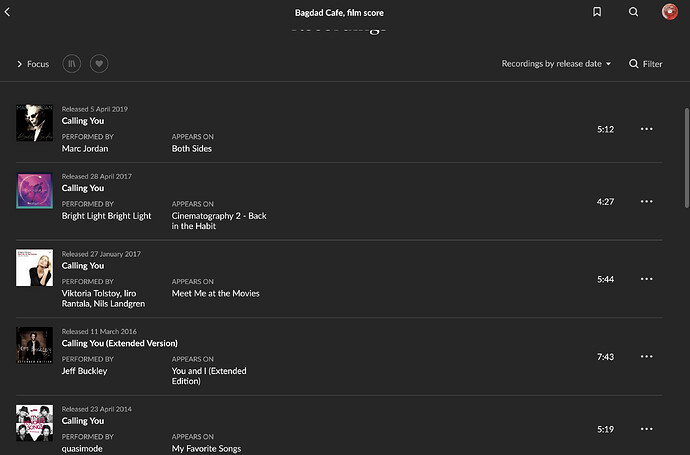
Task: Select the Both Sides album cover thumbnail
Action: (x=34, y=123)
